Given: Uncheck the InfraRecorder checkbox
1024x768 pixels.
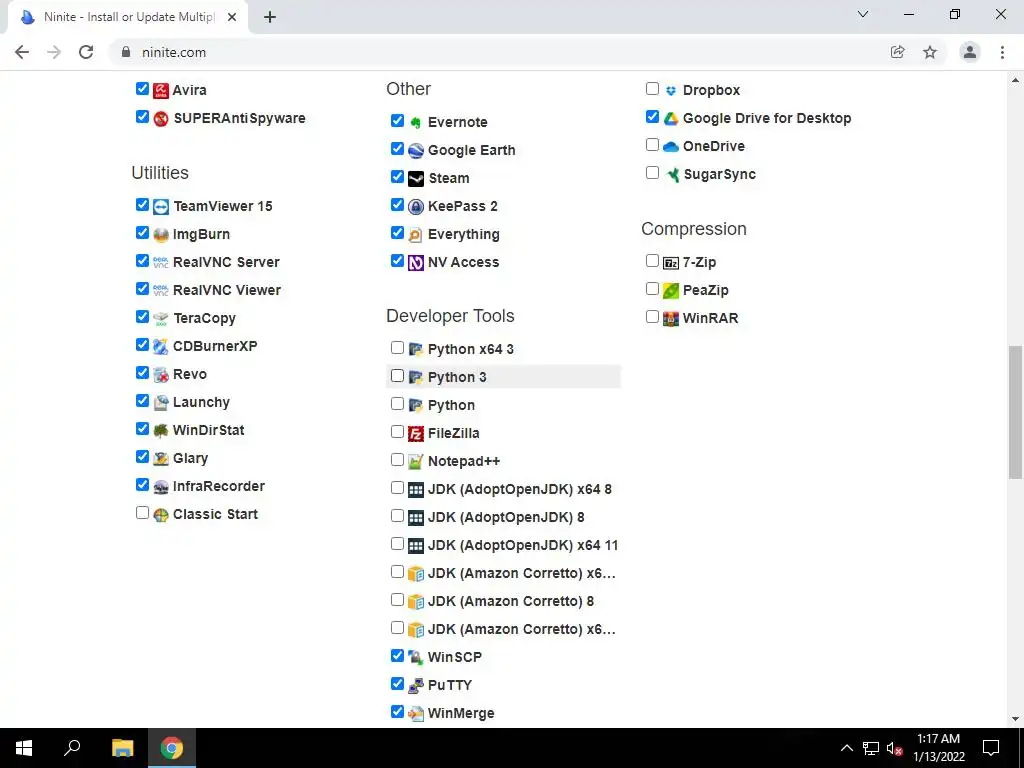Looking at the screenshot, I should (x=142, y=485).
